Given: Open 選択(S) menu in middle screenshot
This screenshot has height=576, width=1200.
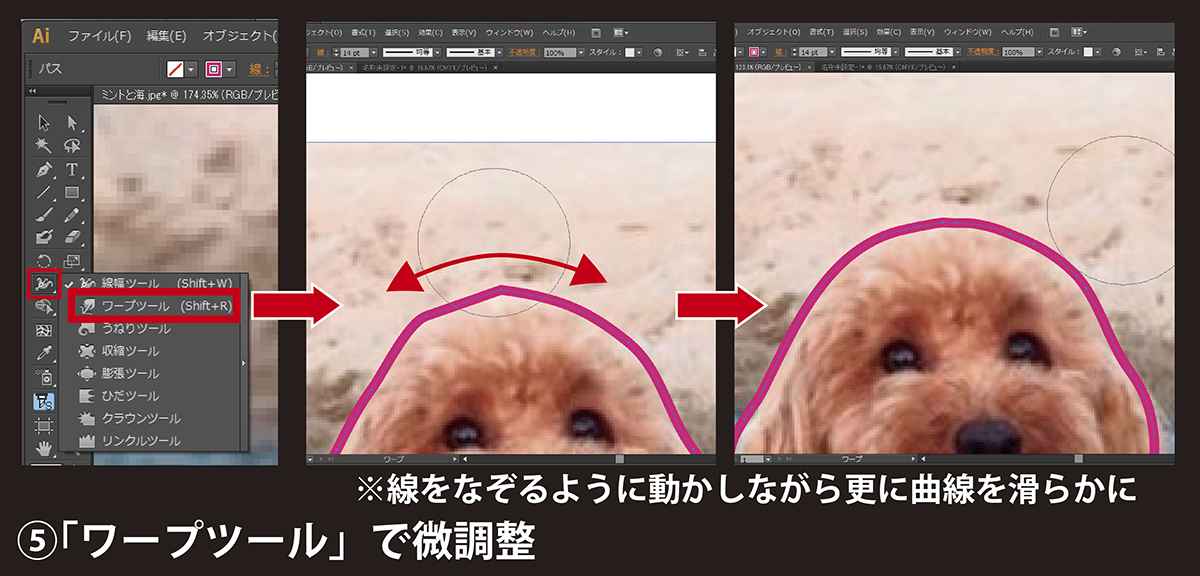Looking at the screenshot, I should click(397, 33).
